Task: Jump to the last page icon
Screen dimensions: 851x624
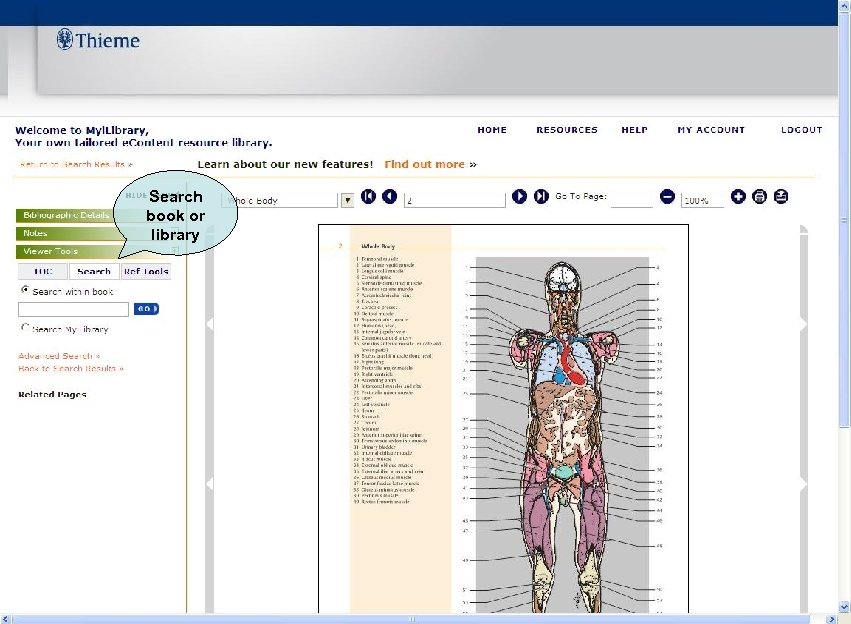Action: pyautogui.click(x=540, y=197)
